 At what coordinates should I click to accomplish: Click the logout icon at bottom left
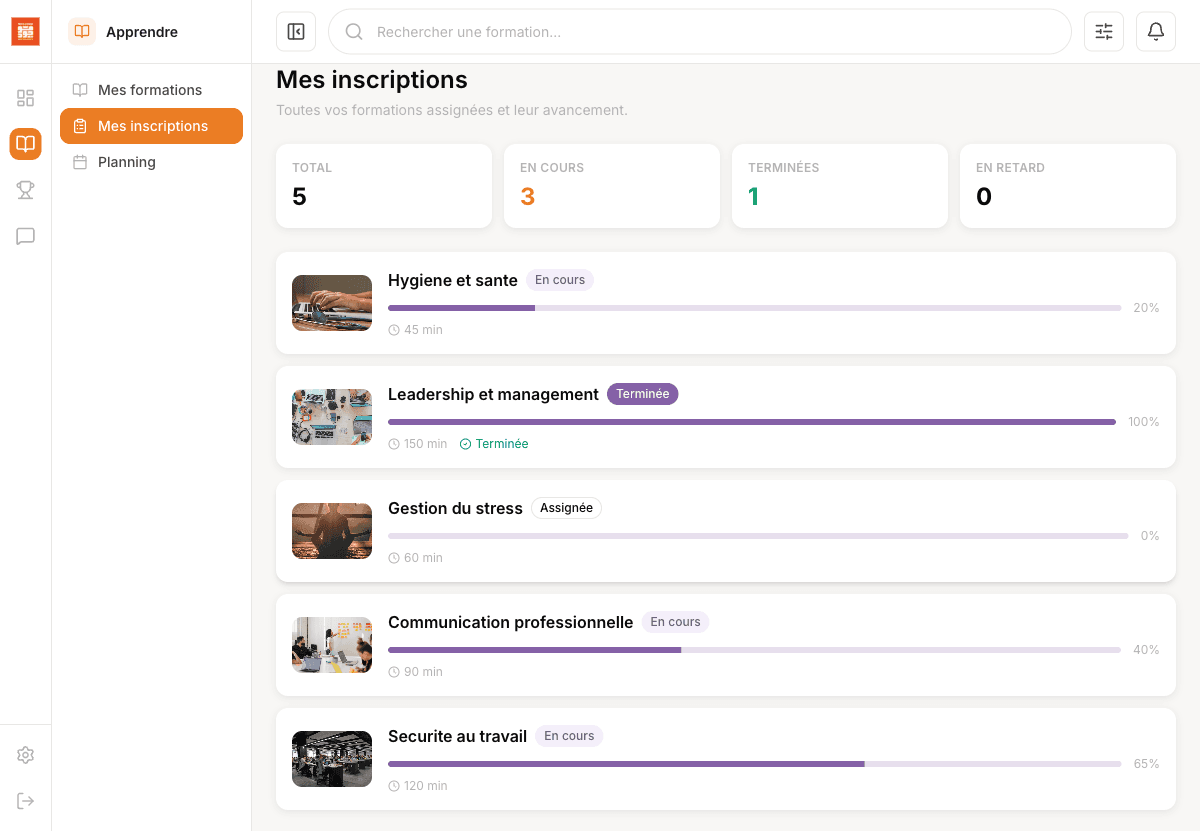25,801
